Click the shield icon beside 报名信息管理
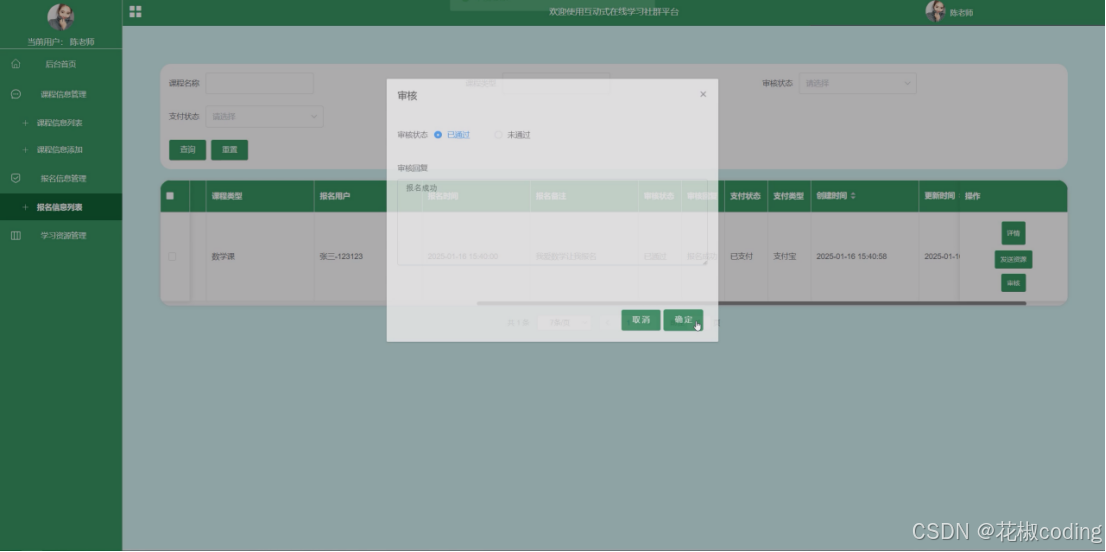Viewport: 1106px width, 552px height. click(16, 178)
